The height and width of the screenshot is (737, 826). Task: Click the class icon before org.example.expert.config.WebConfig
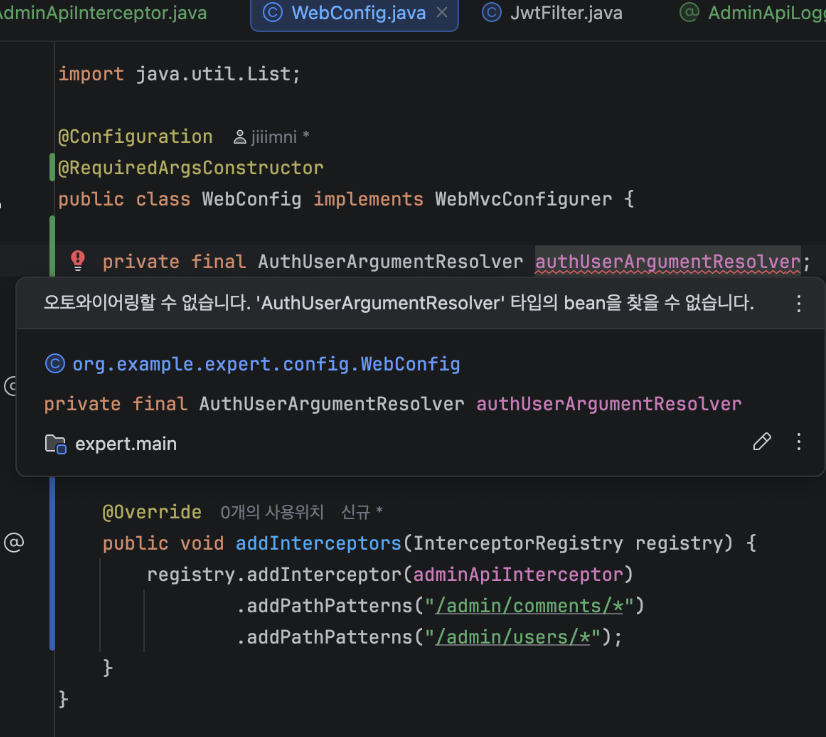[55, 363]
